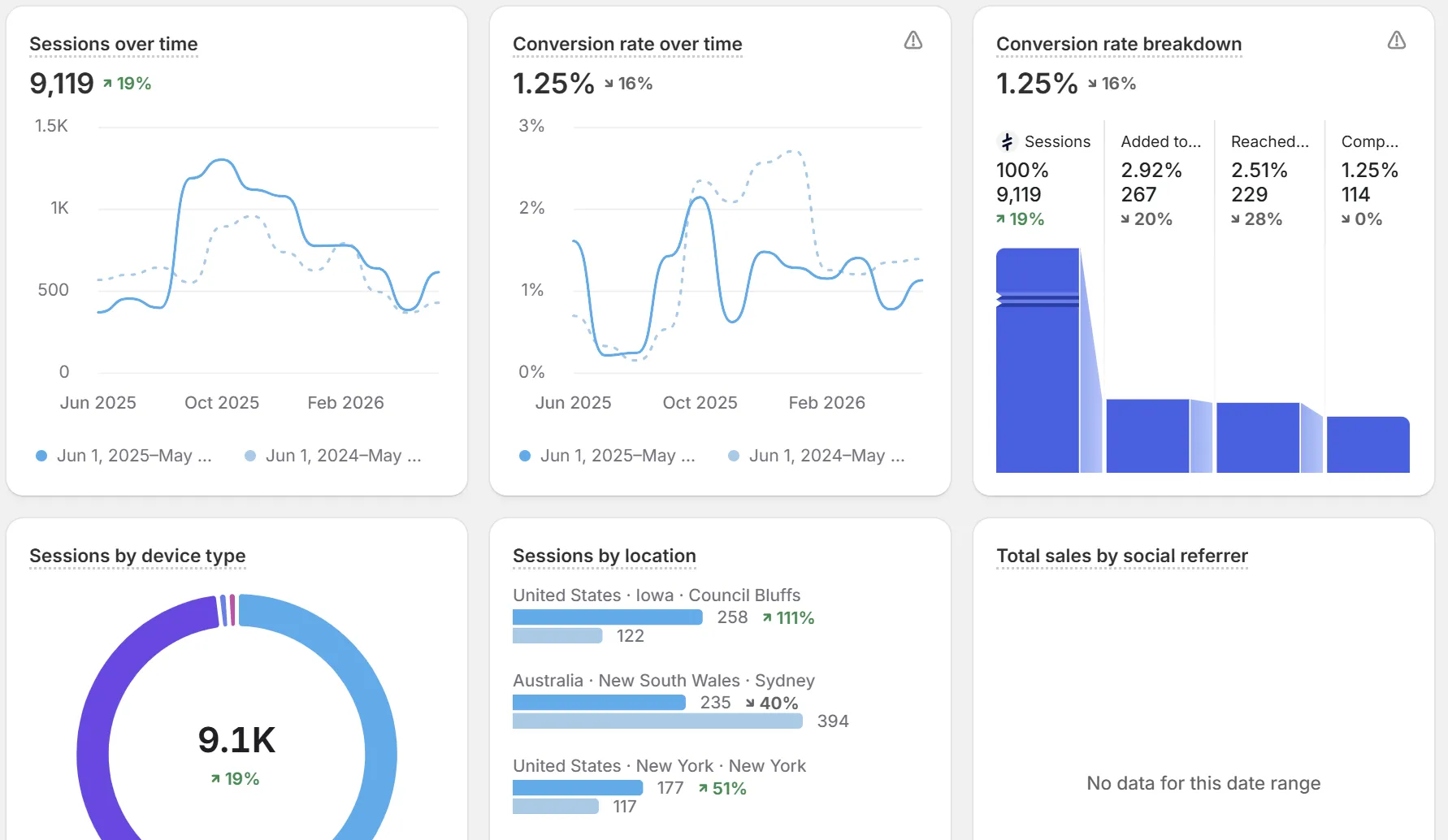Click warning icon on Conversion rate over time card
The image size is (1448, 840).
coord(913,40)
